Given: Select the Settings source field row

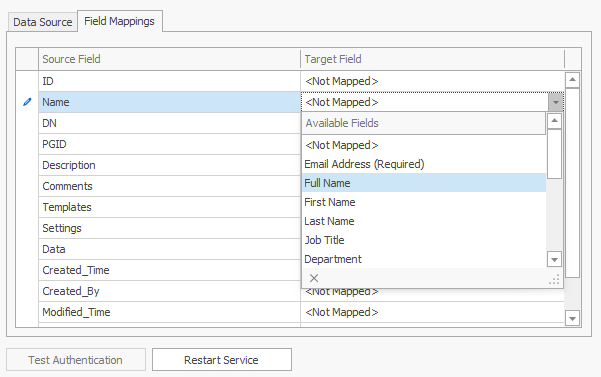Looking at the screenshot, I should coord(169,228).
